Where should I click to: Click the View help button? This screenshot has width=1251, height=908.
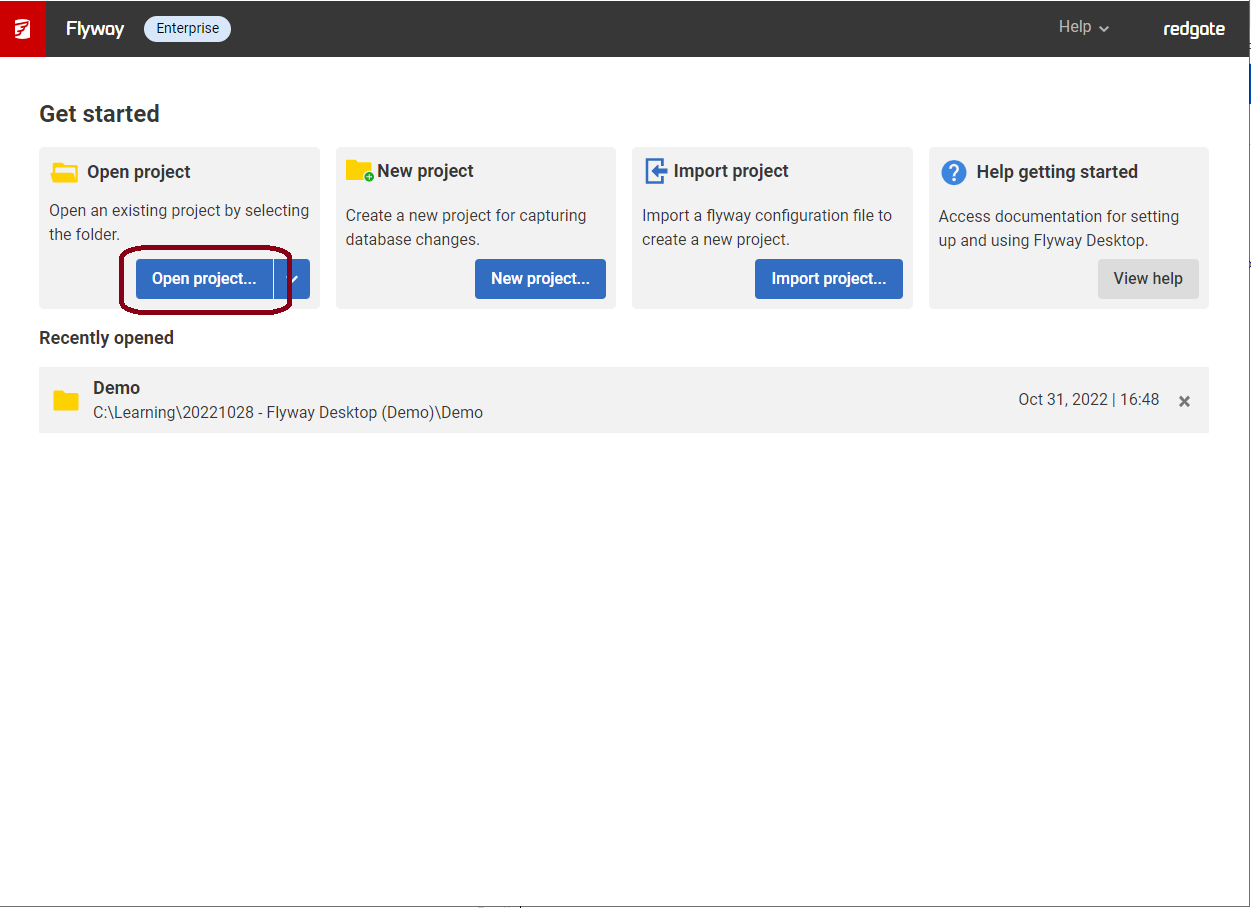coord(1148,279)
